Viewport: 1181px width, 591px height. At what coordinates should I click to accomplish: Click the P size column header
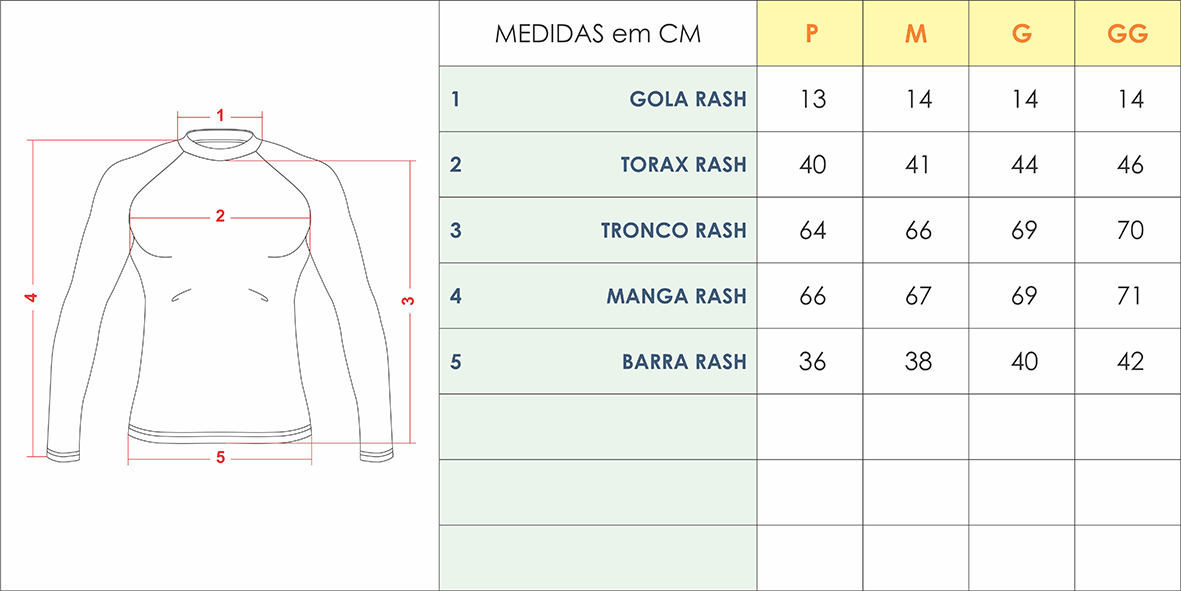click(x=812, y=34)
